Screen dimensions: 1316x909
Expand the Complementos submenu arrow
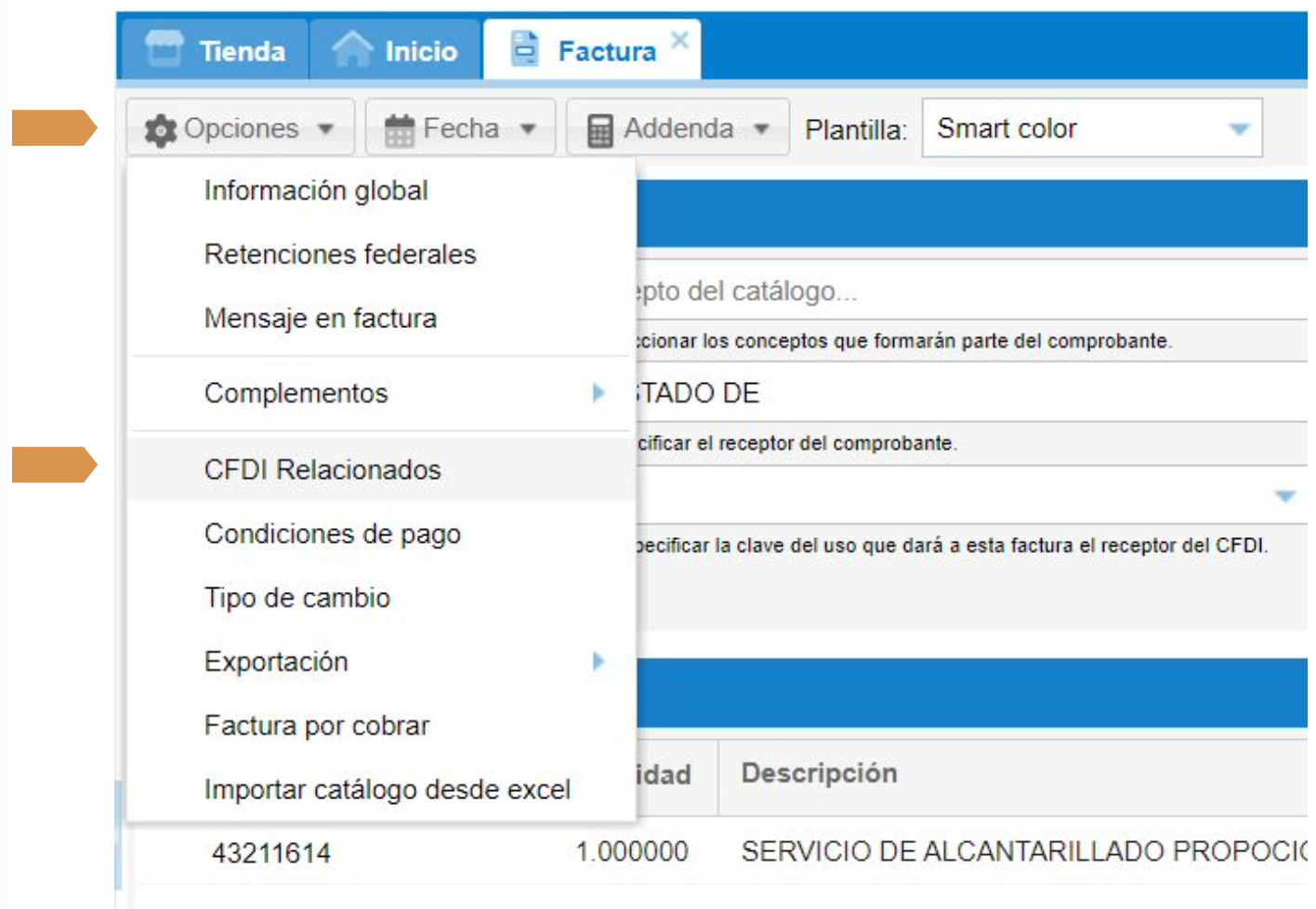[x=599, y=393]
